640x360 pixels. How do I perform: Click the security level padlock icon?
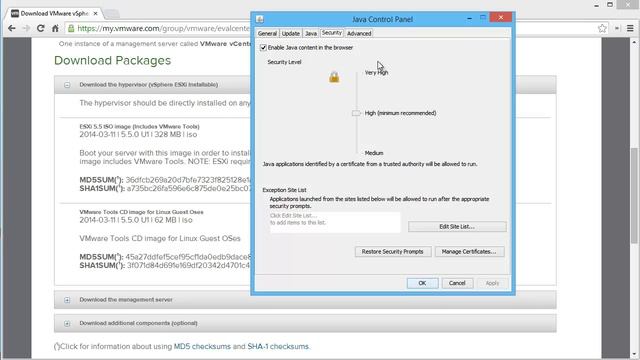pos(334,77)
